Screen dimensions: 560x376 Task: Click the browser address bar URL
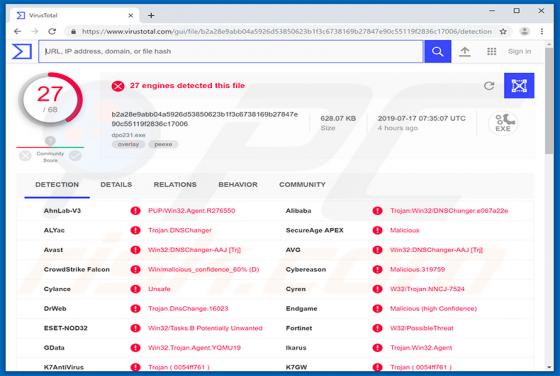click(286, 31)
